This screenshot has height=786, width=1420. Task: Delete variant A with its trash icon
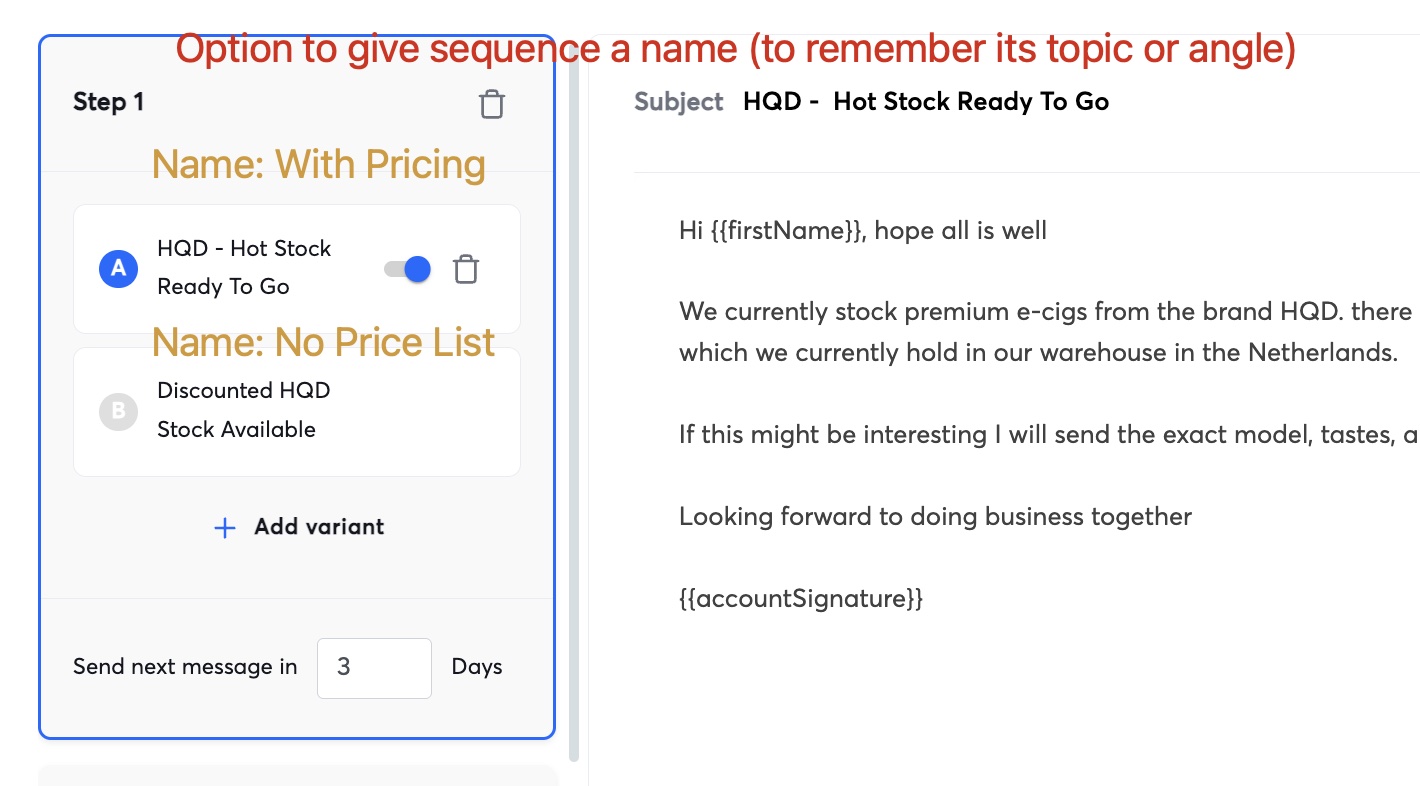click(x=466, y=269)
